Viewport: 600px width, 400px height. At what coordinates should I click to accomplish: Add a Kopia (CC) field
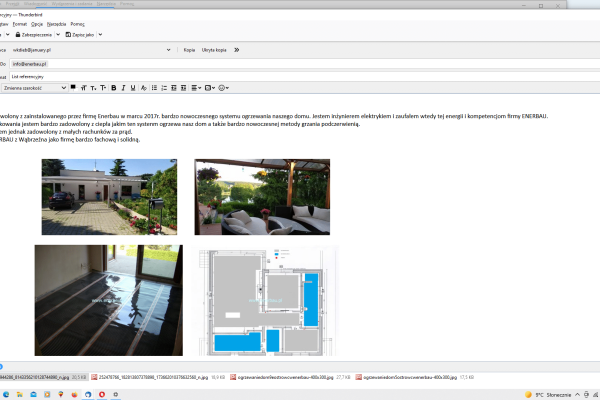click(189, 50)
